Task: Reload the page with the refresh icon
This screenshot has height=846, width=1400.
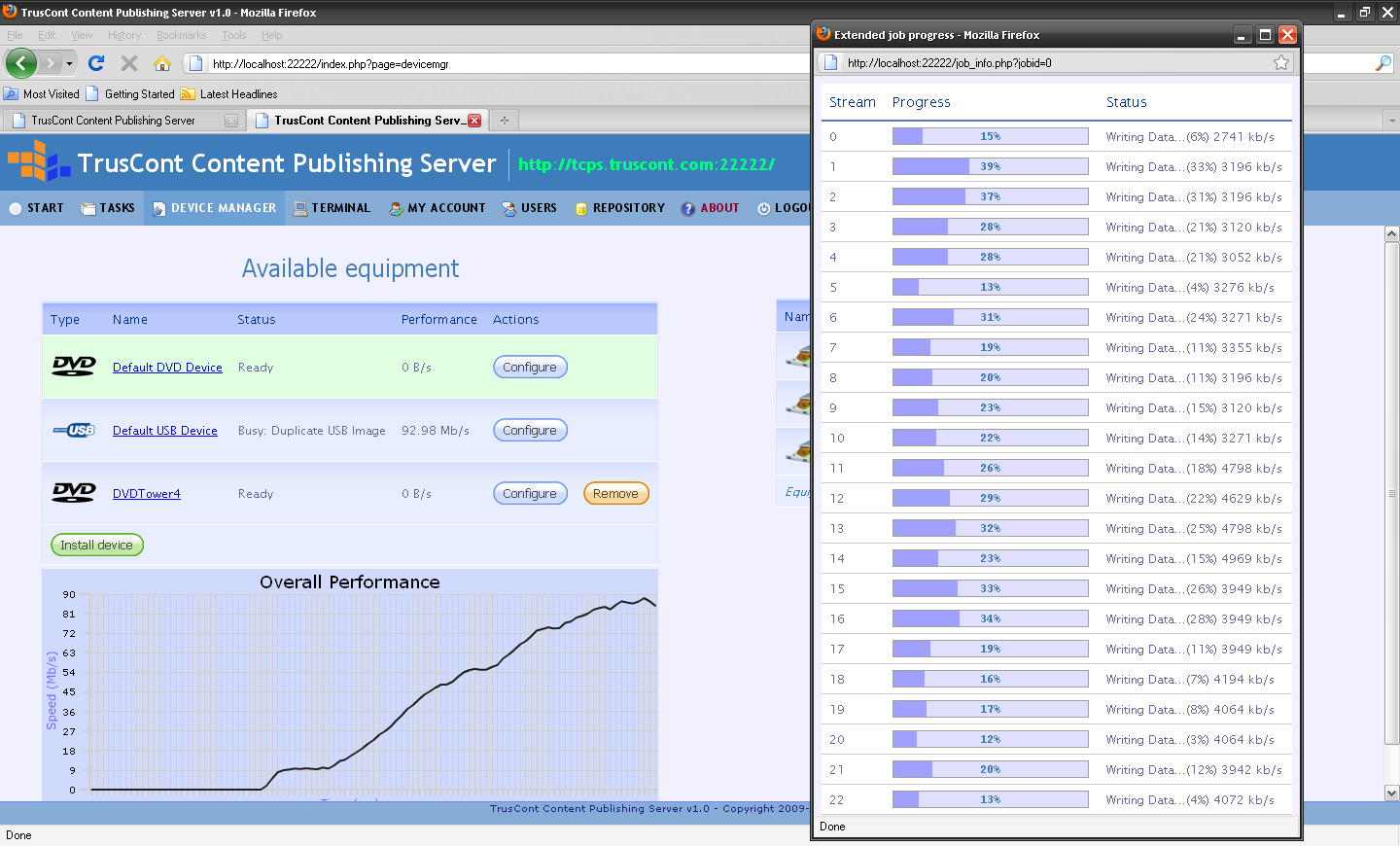Action: click(x=95, y=63)
